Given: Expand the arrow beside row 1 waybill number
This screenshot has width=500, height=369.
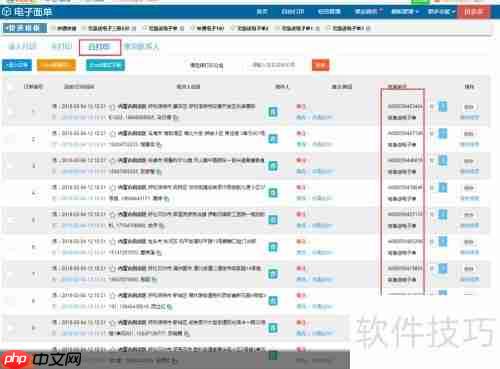Looking at the screenshot, I should click(431, 107).
